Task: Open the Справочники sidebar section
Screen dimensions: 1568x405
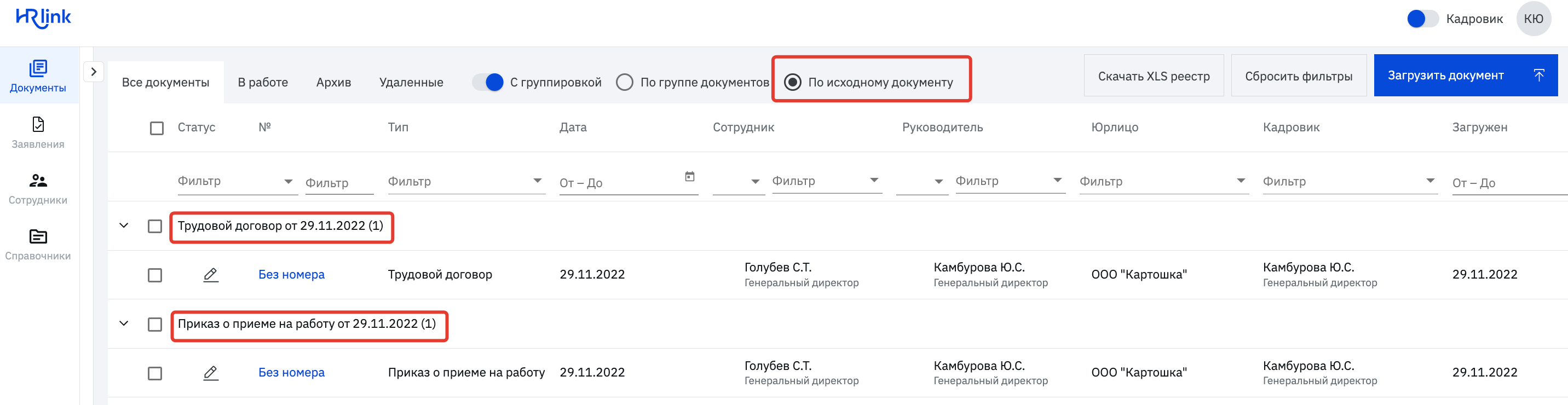Action: (x=38, y=245)
